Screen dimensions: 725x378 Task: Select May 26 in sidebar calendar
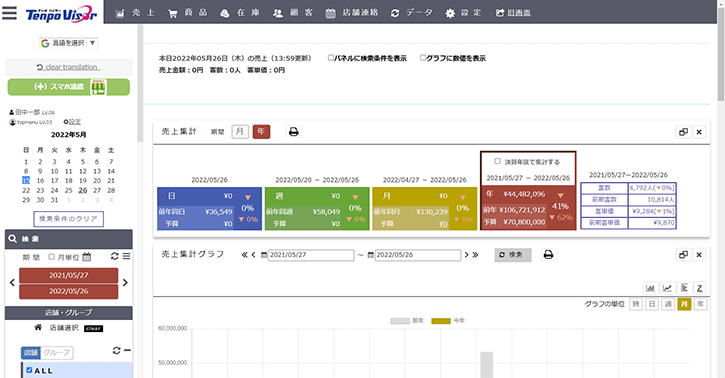point(83,190)
